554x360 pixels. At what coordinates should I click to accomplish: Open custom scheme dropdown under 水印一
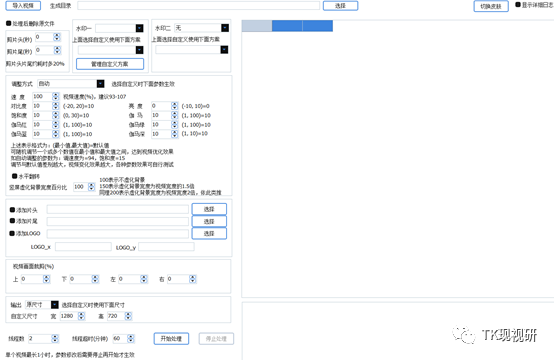tap(140, 50)
